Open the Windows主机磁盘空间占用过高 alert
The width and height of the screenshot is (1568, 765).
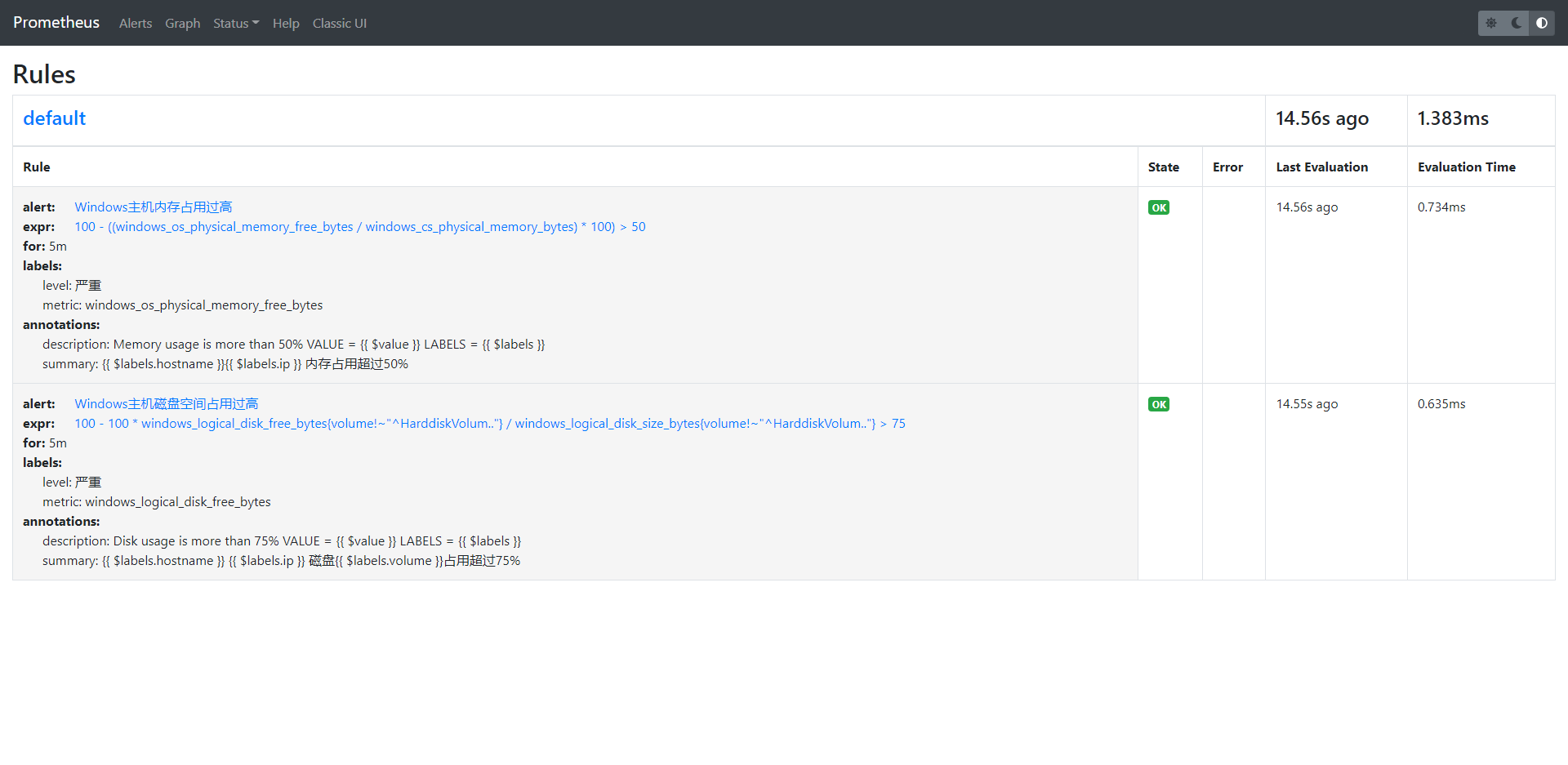pyautogui.click(x=167, y=404)
